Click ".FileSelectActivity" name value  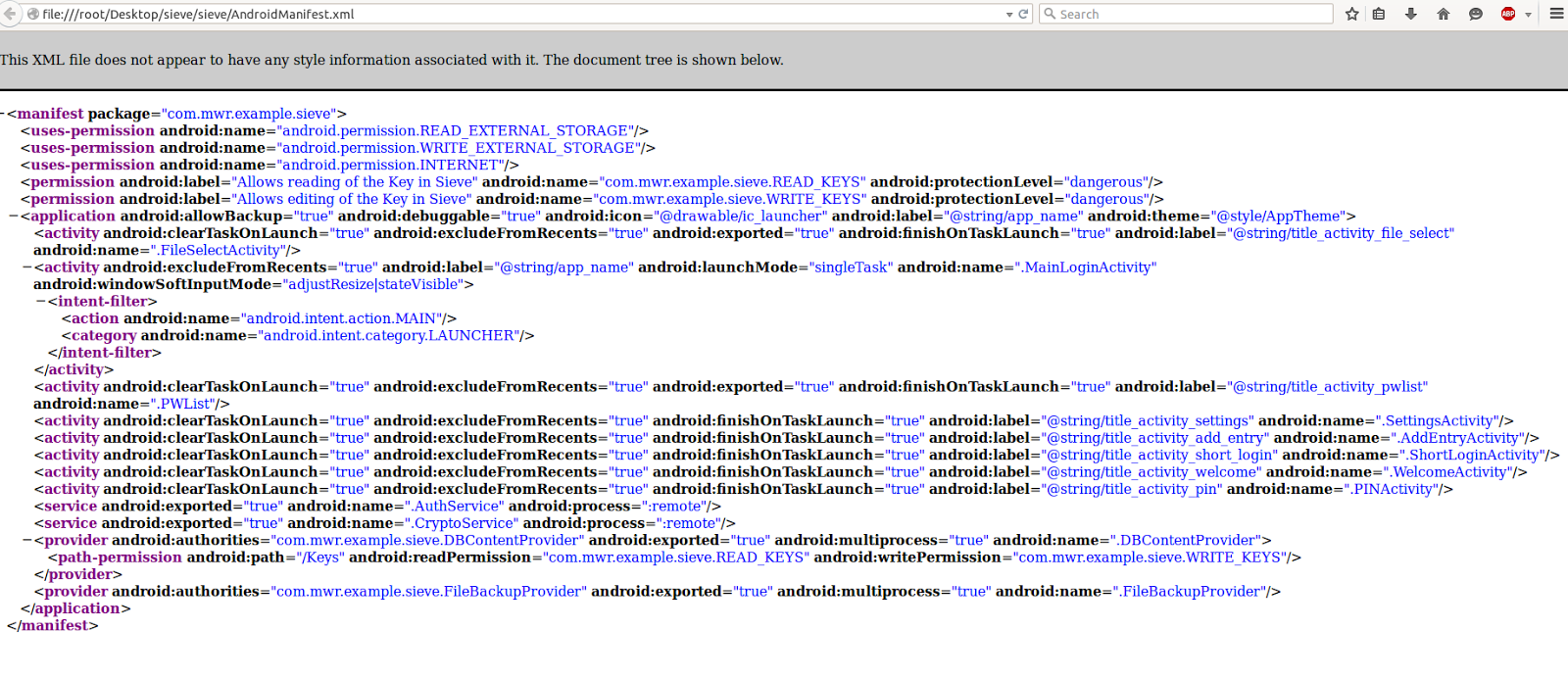point(220,250)
